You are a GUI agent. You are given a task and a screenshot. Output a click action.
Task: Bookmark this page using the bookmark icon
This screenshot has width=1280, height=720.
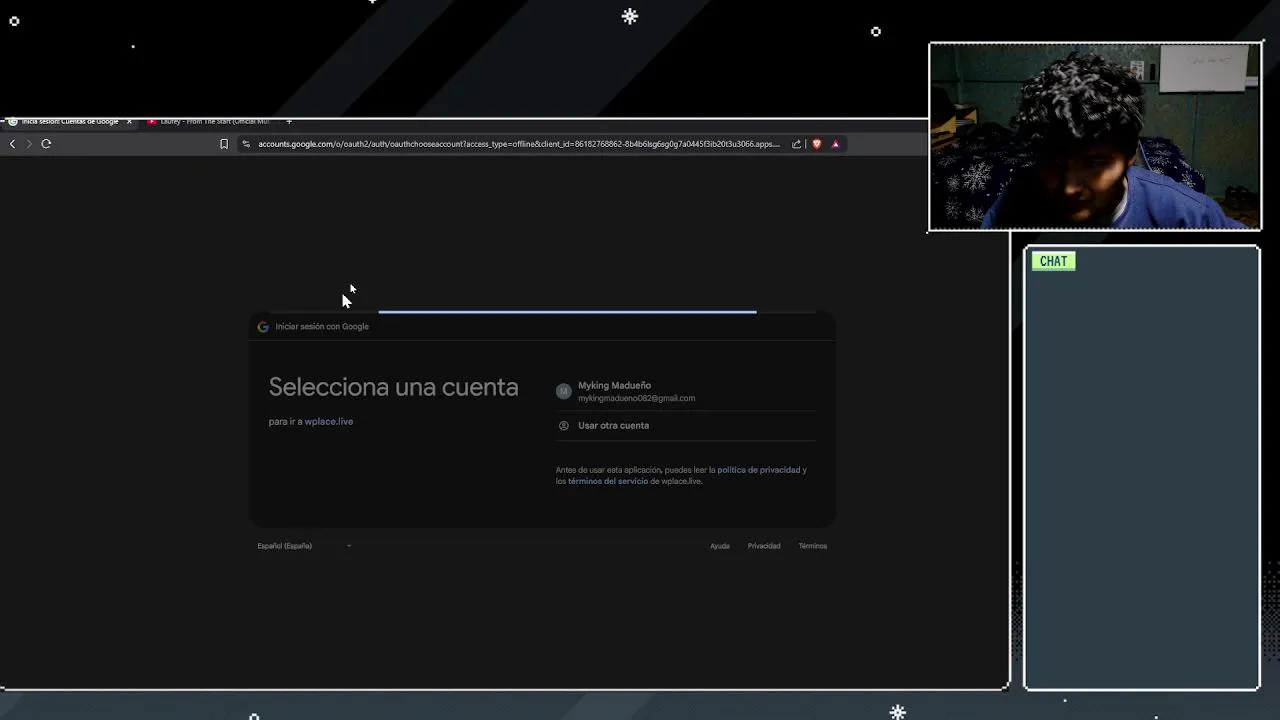[224, 144]
